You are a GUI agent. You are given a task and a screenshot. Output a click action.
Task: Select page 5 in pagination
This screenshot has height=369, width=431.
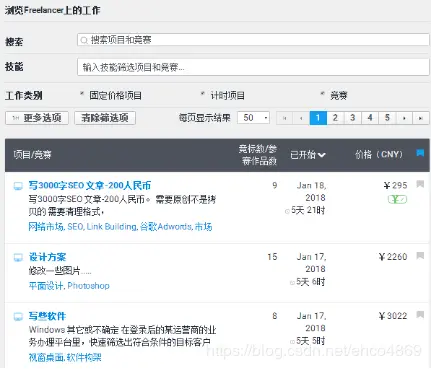[x=387, y=118]
